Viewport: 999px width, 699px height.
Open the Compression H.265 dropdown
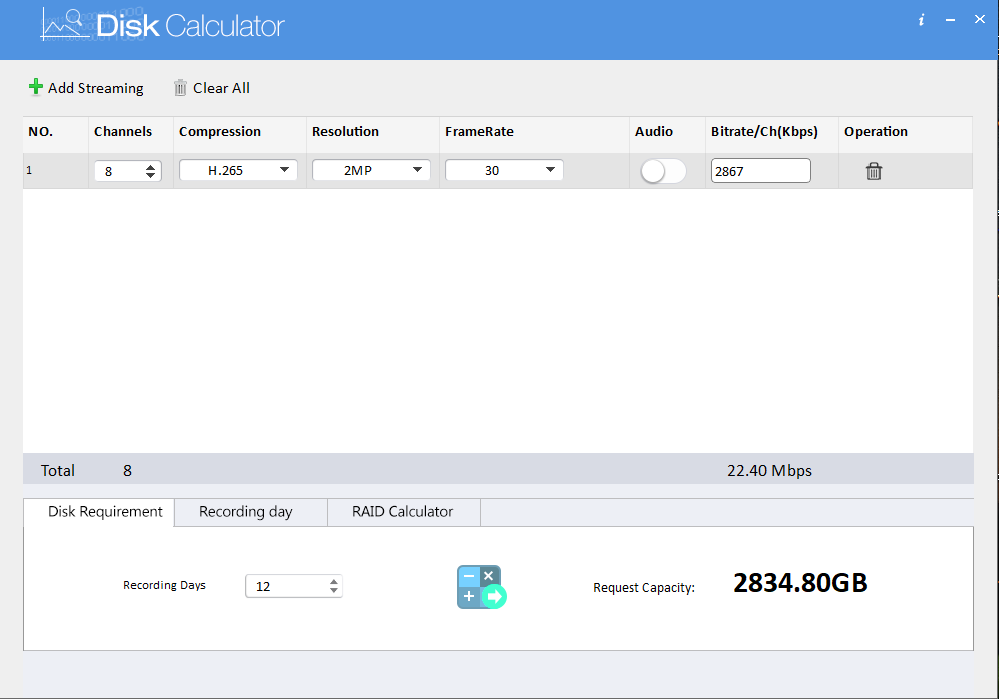[x=238, y=170]
